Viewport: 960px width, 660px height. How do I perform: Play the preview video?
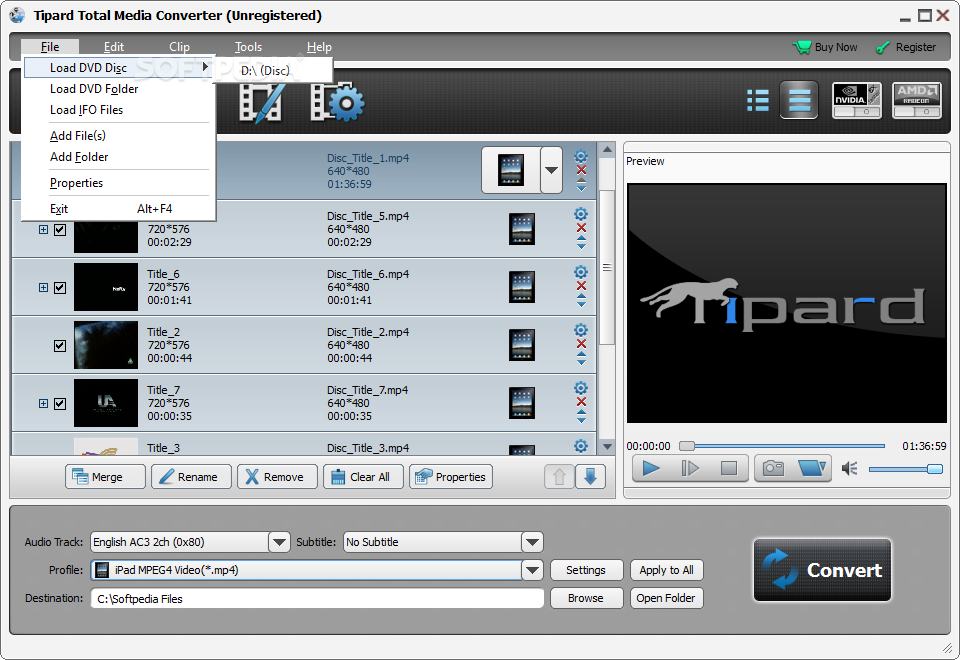tap(651, 468)
